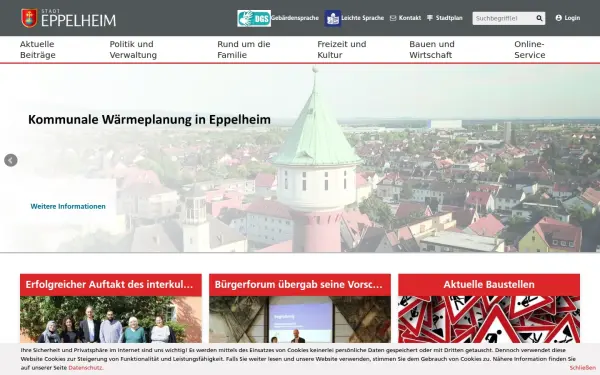The height and width of the screenshot is (375, 600).
Task: Click the construction signs thumbnail
Action: (x=489, y=319)
